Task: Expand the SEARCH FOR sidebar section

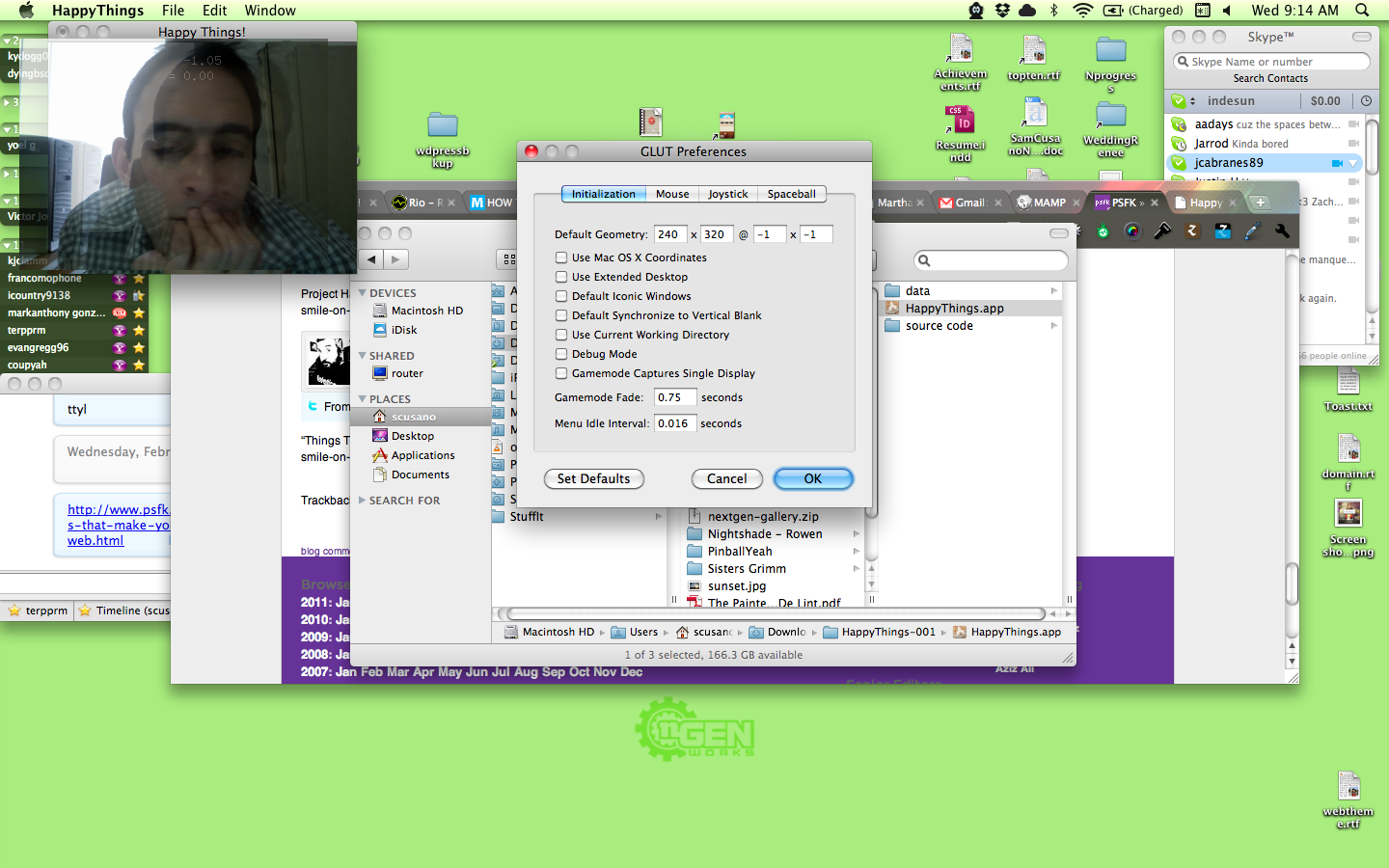Action: (x=363, y=501)
